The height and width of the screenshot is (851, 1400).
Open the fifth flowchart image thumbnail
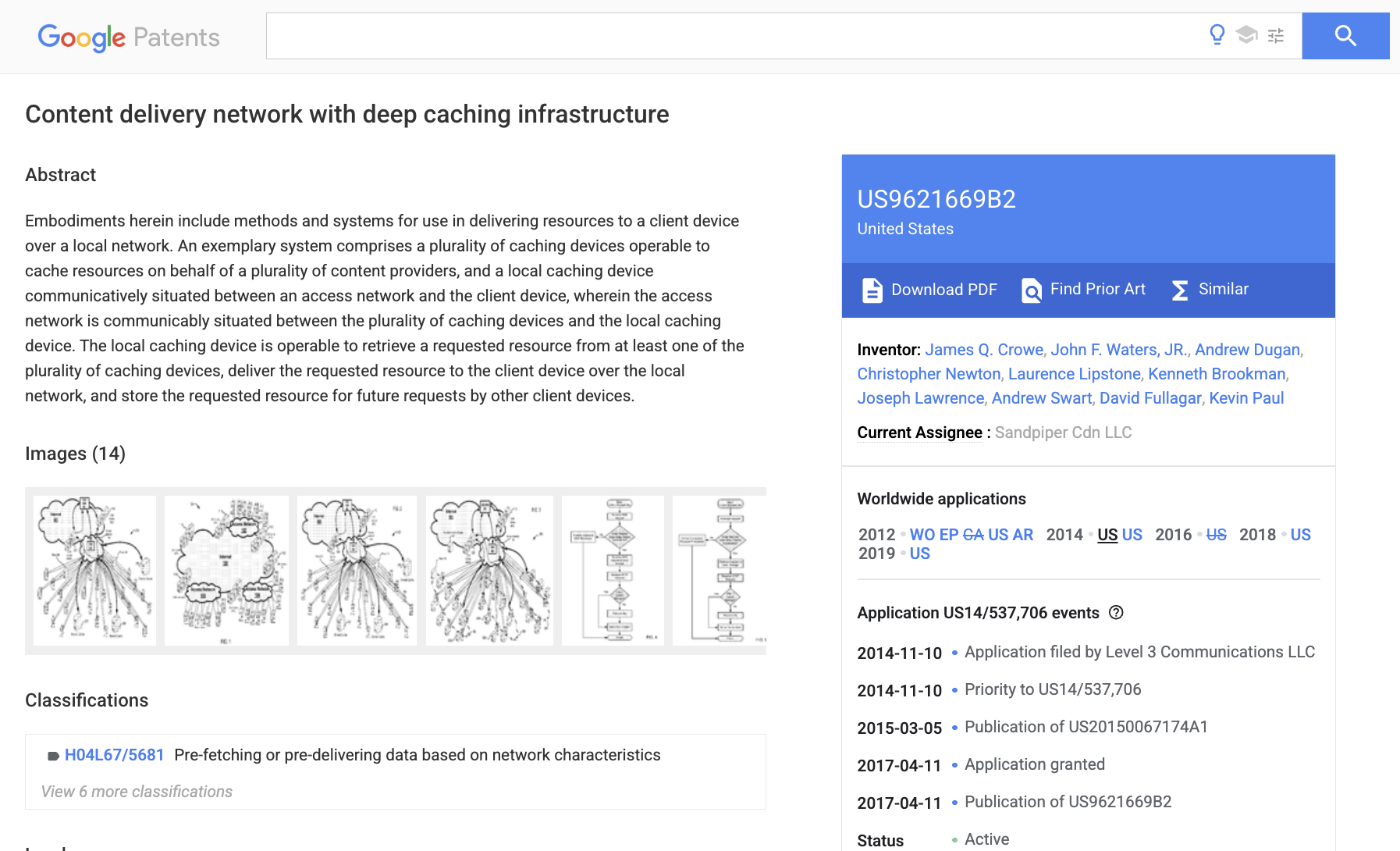pyautogui.click(x=613, y=570)
